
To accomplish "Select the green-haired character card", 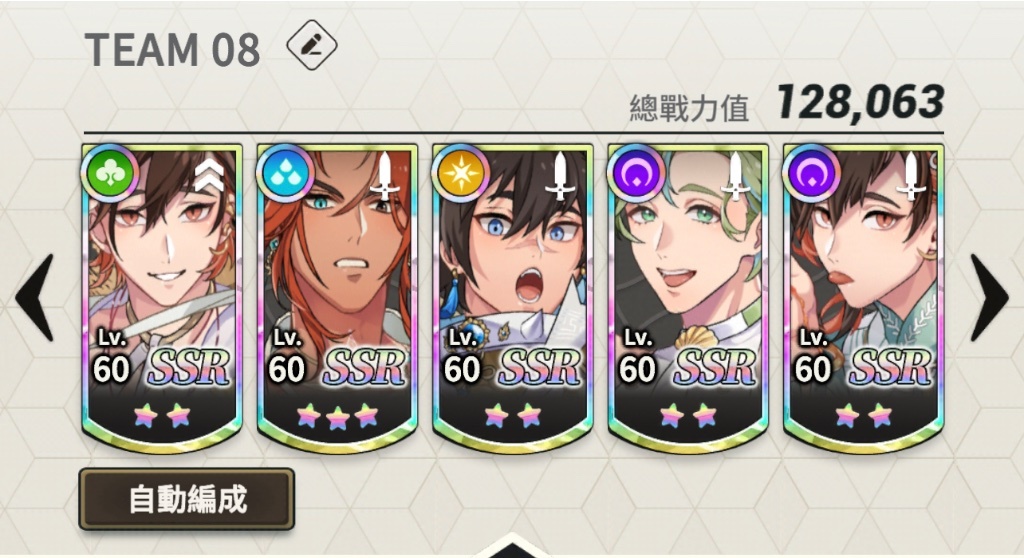I will 688,297.
